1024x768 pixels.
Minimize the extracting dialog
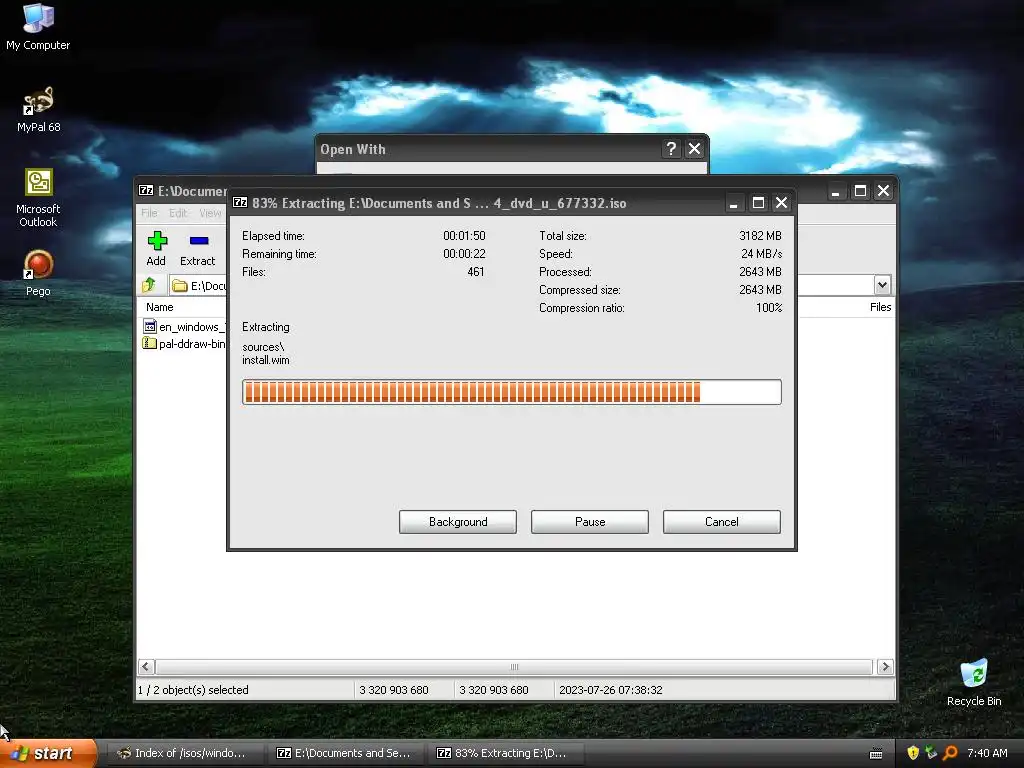pos(733,203)
